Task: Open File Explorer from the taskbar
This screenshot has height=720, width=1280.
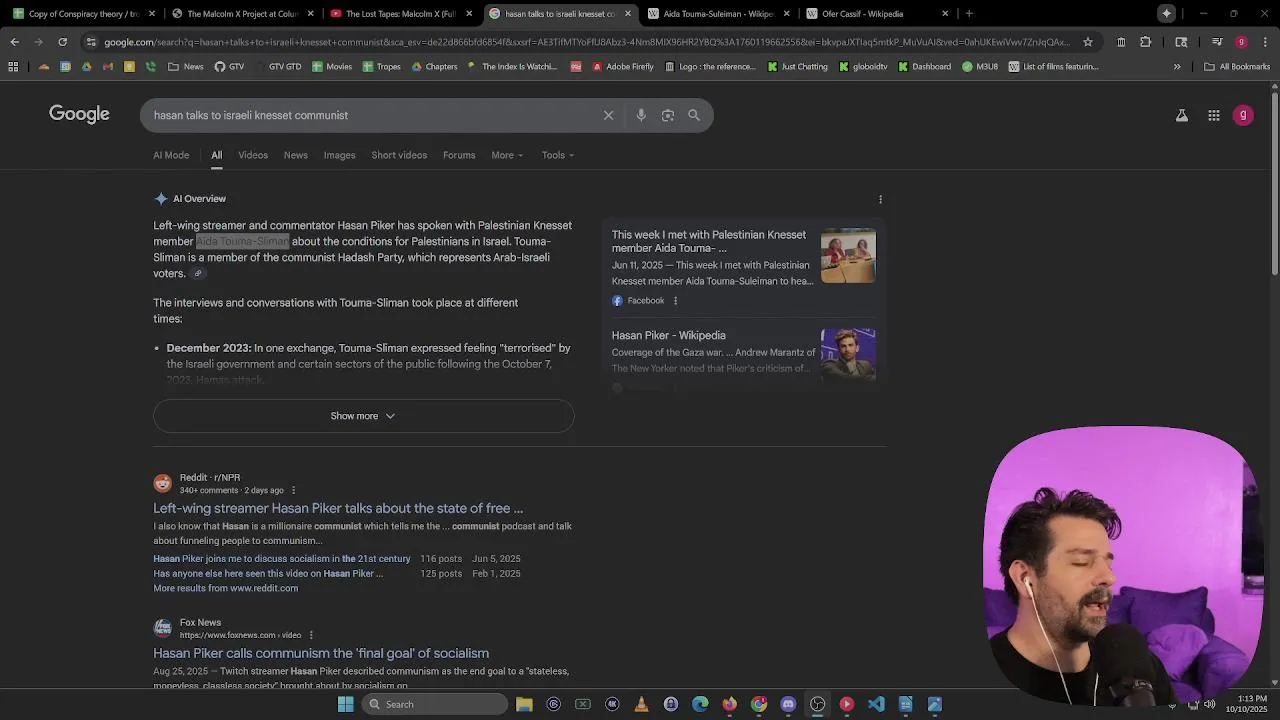Action: pos(524,704)
